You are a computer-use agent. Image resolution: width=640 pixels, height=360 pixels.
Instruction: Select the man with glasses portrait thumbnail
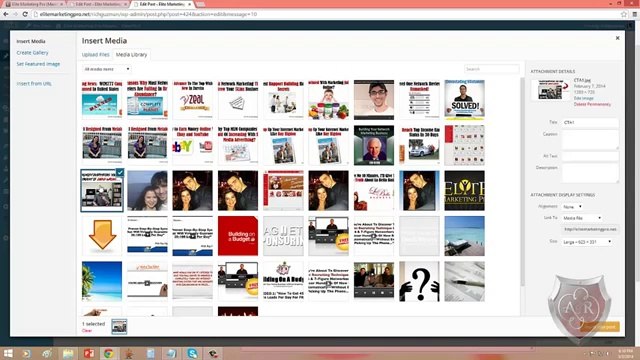click(374, 100)
